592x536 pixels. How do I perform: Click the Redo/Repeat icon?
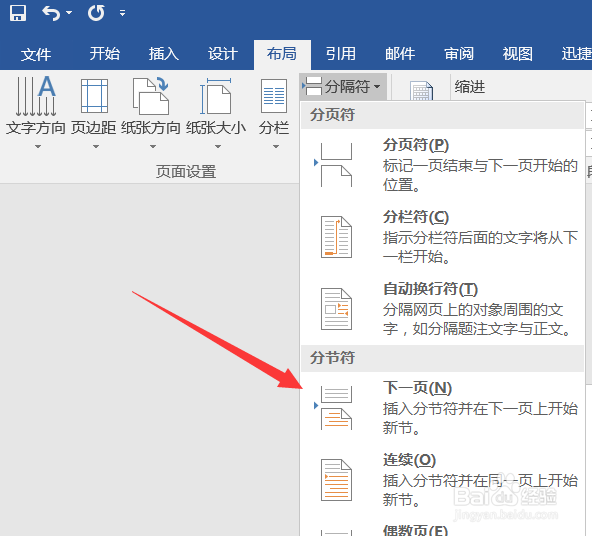click(x=96, y=13)
